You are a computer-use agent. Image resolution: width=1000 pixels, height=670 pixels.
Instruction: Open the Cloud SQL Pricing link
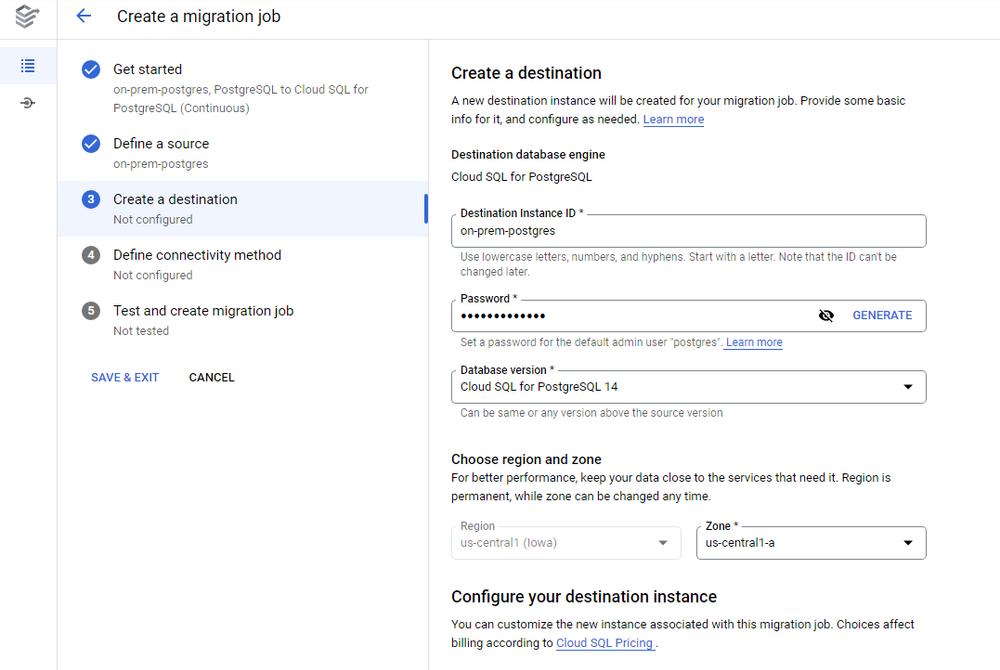point(604,643)
